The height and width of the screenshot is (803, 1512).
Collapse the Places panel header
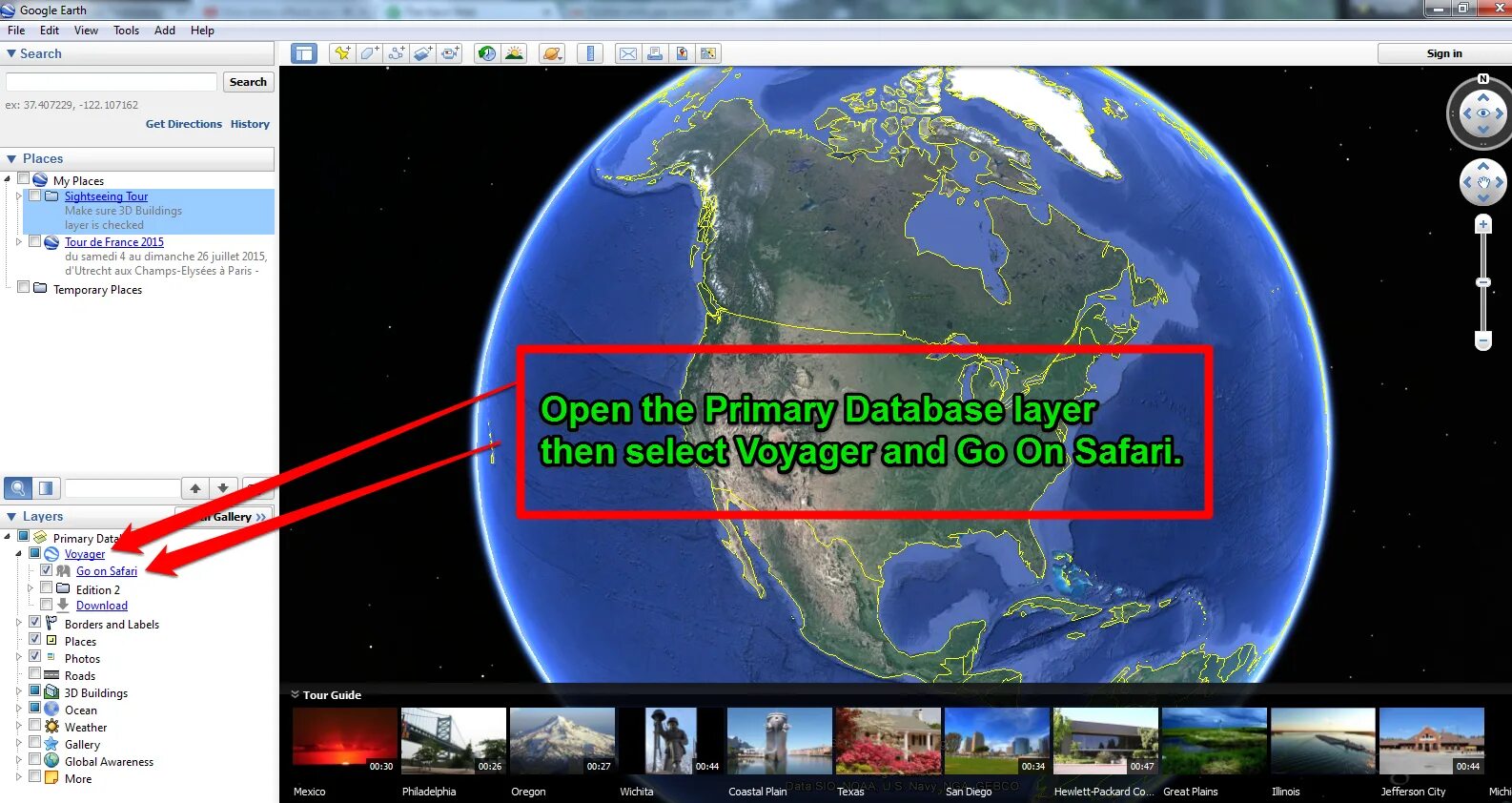point(11,159)
